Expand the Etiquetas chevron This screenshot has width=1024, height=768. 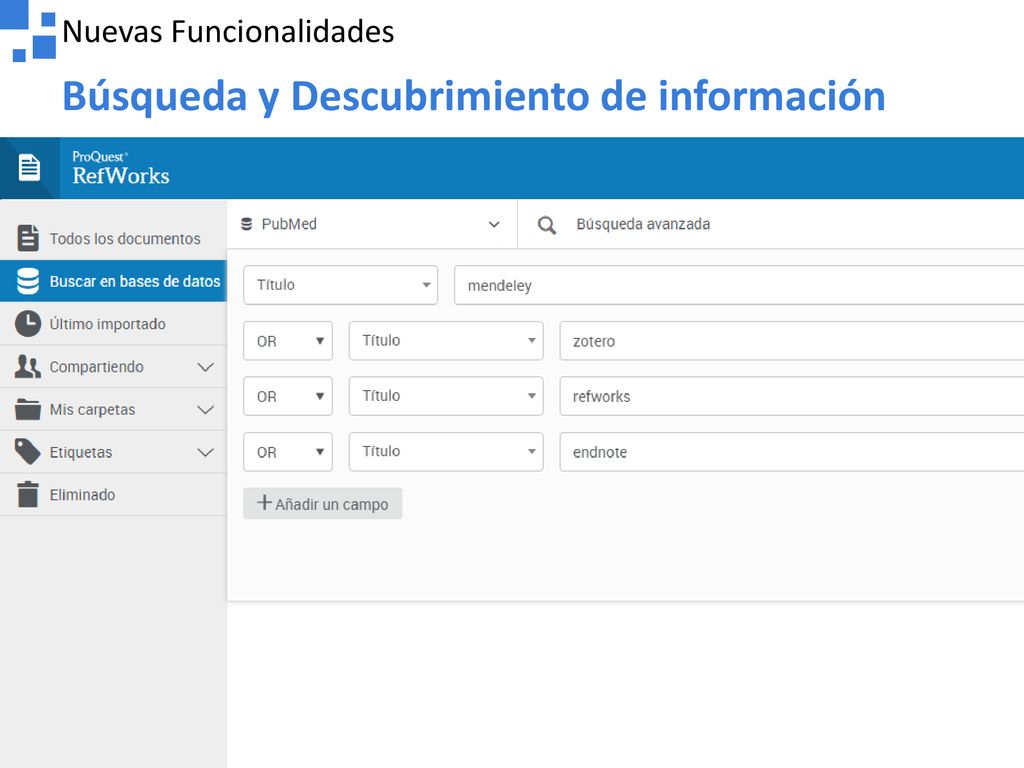click(206, 453)
